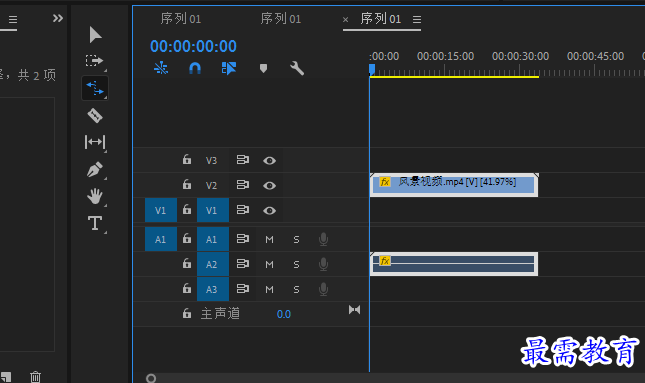Expand hidden panels with double chevron

click(58, 18)
